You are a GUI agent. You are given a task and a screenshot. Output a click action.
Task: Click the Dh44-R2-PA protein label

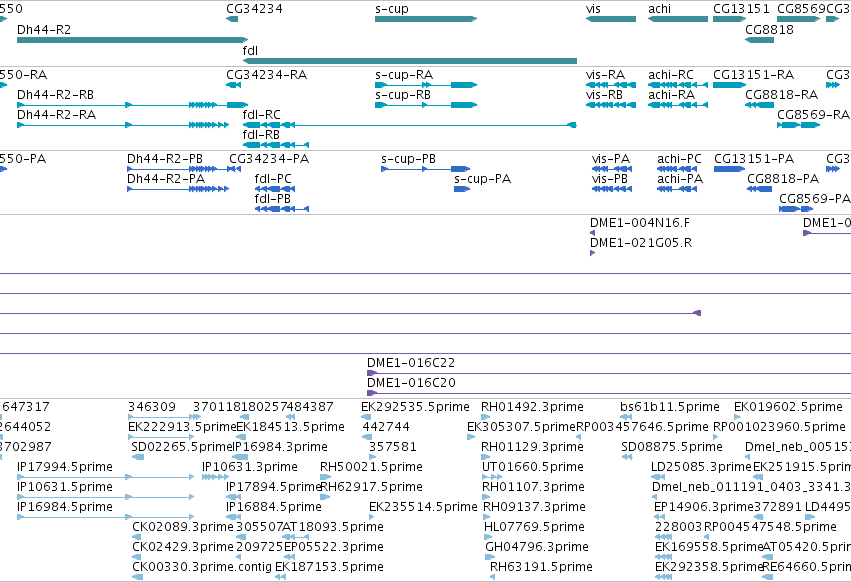click(x=166, y=179)
